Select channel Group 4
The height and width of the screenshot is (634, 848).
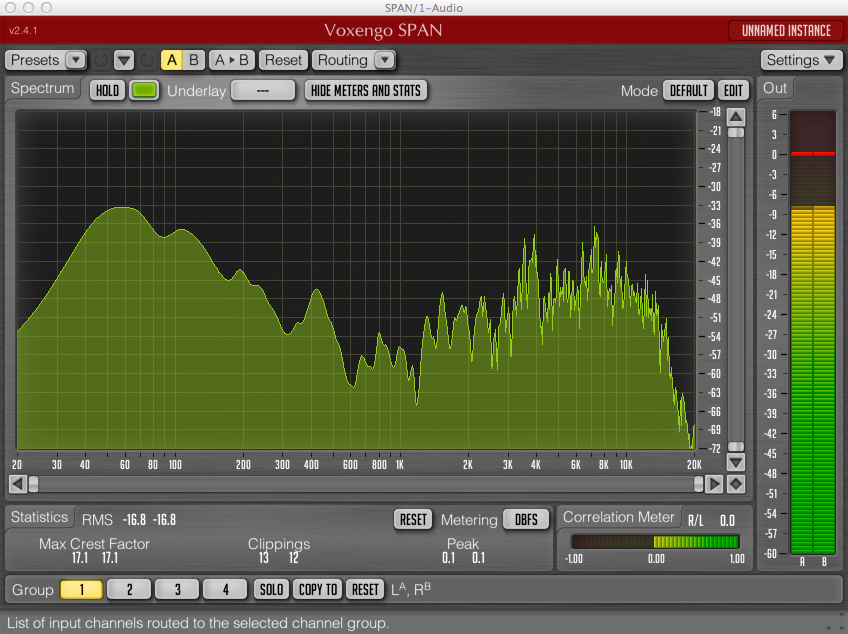225,589
